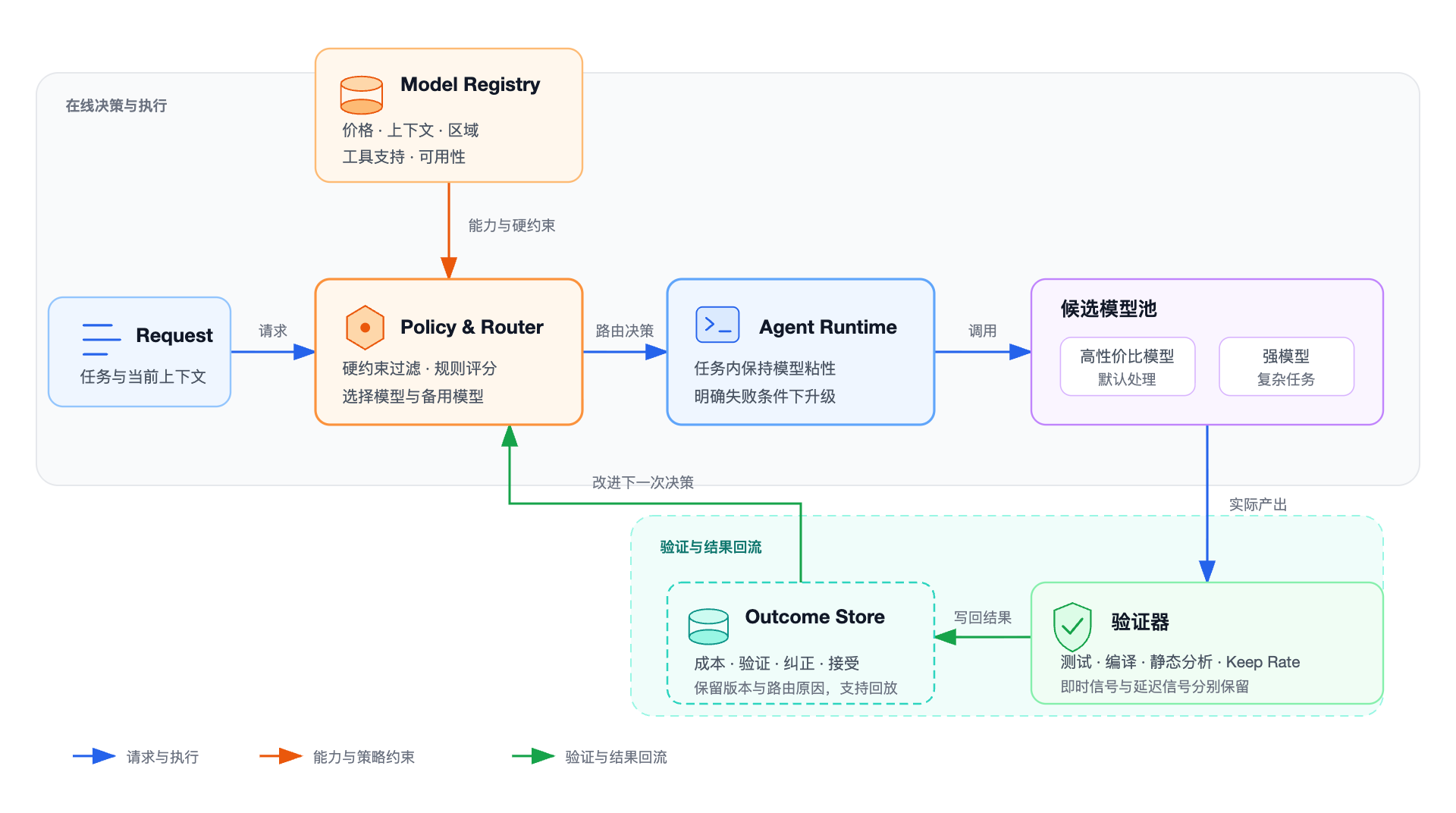Click the text 选择模型与备用模型
Screen dimensions: 1456x813
(413, 397)
